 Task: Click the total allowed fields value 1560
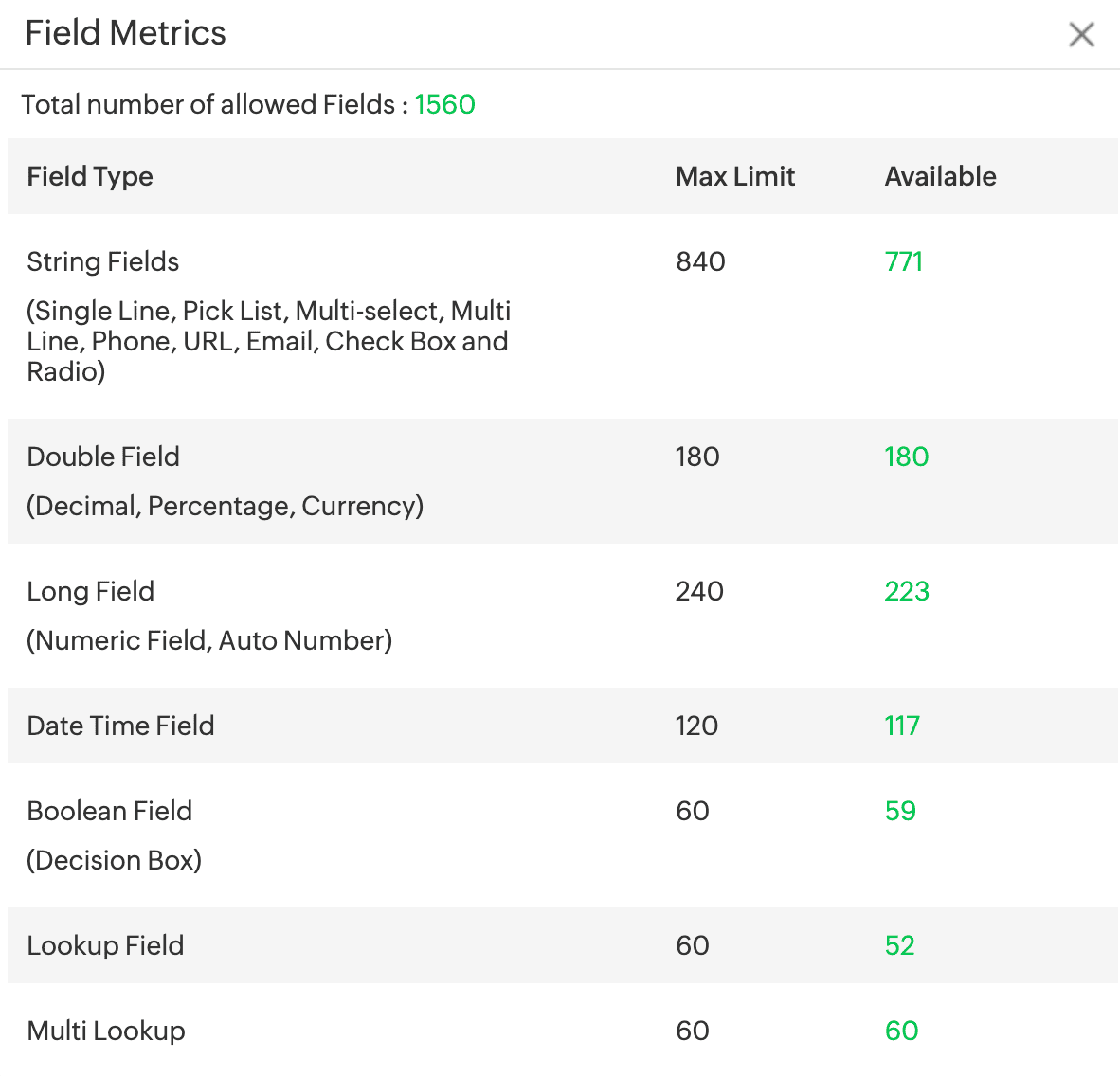(x=444, y=104)
